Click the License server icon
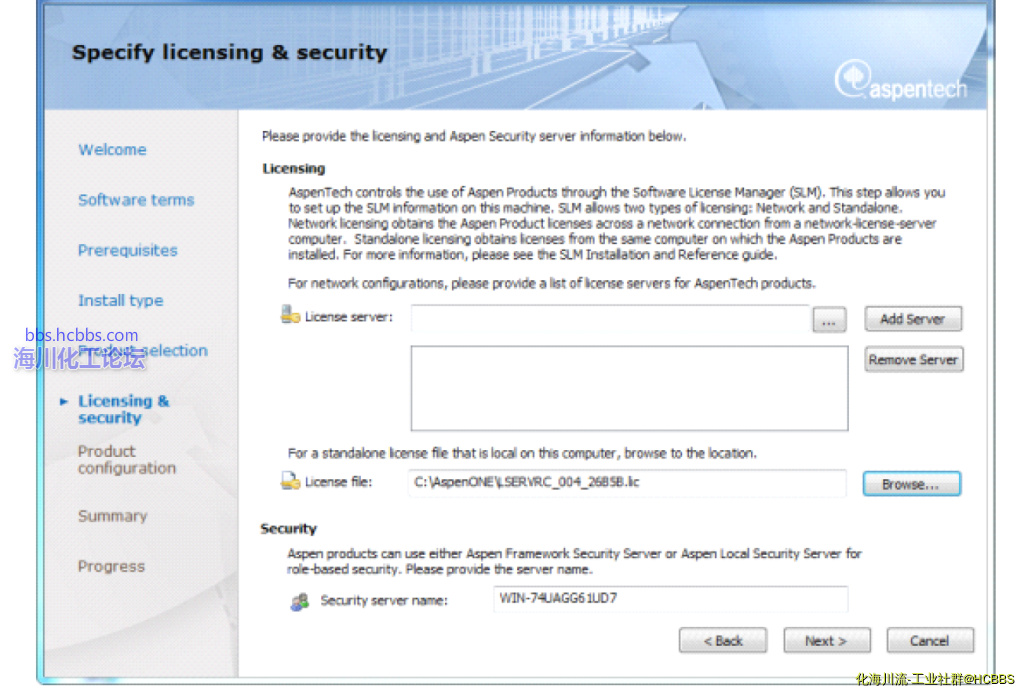The height and width of the screenshot is (695, 1024). [291, 315]
